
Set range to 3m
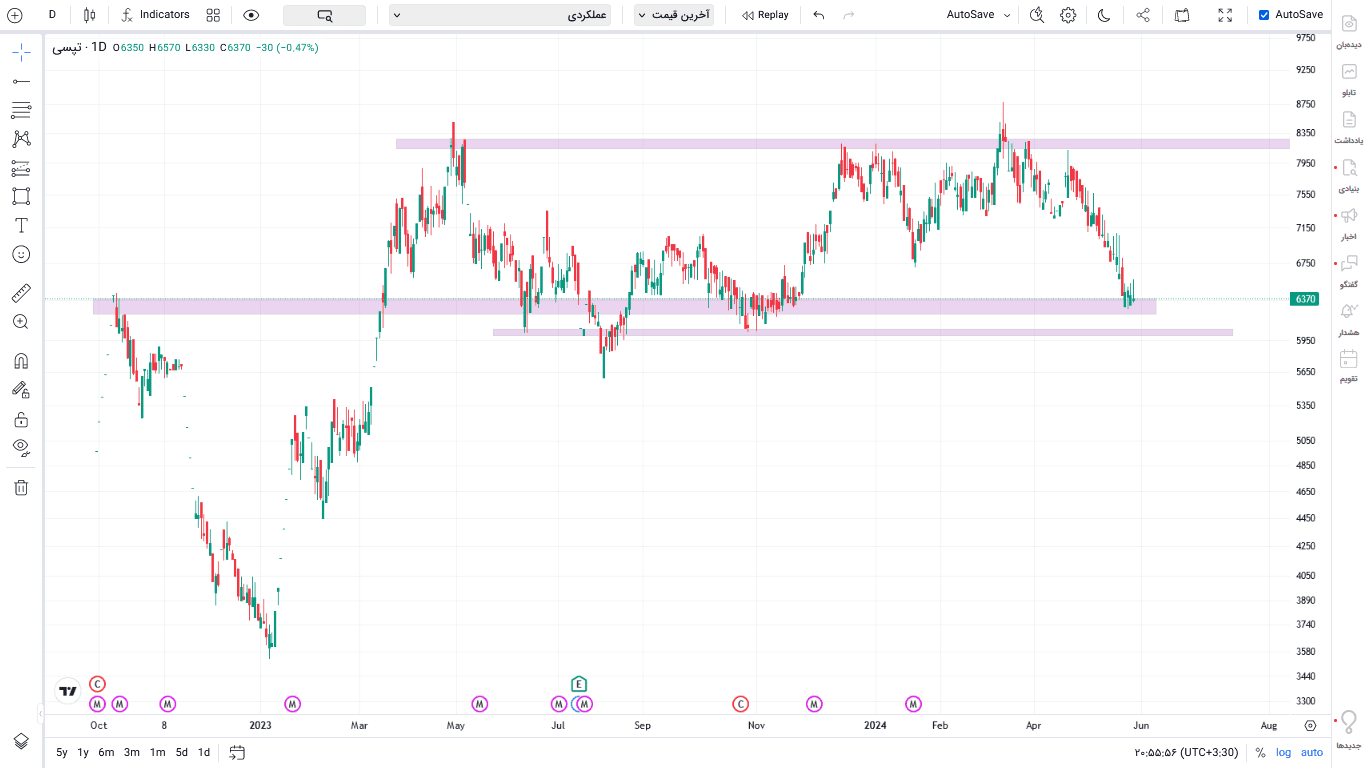pos(131,752)
